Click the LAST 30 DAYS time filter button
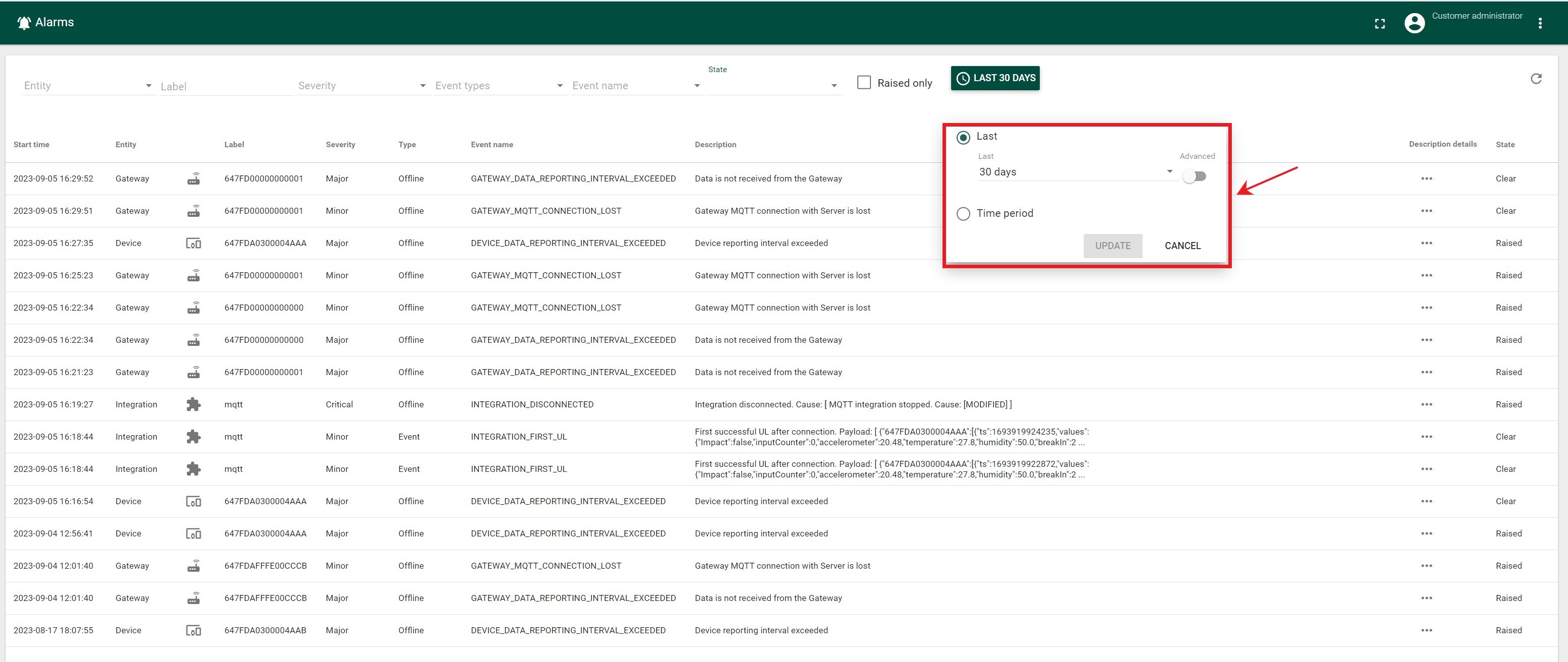Screen dimensions: 1568x662 995,78
